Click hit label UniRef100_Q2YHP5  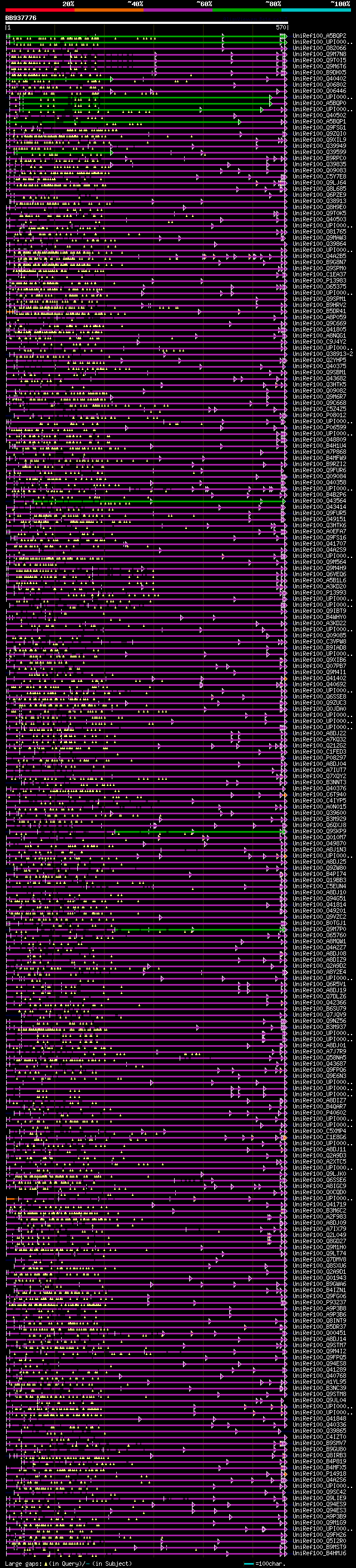point(319,360)
